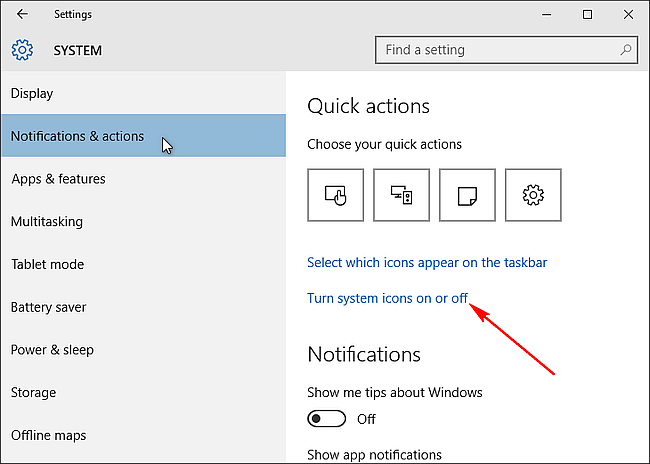Open Storage settings category
650x464 pixels.
(143, 392)
